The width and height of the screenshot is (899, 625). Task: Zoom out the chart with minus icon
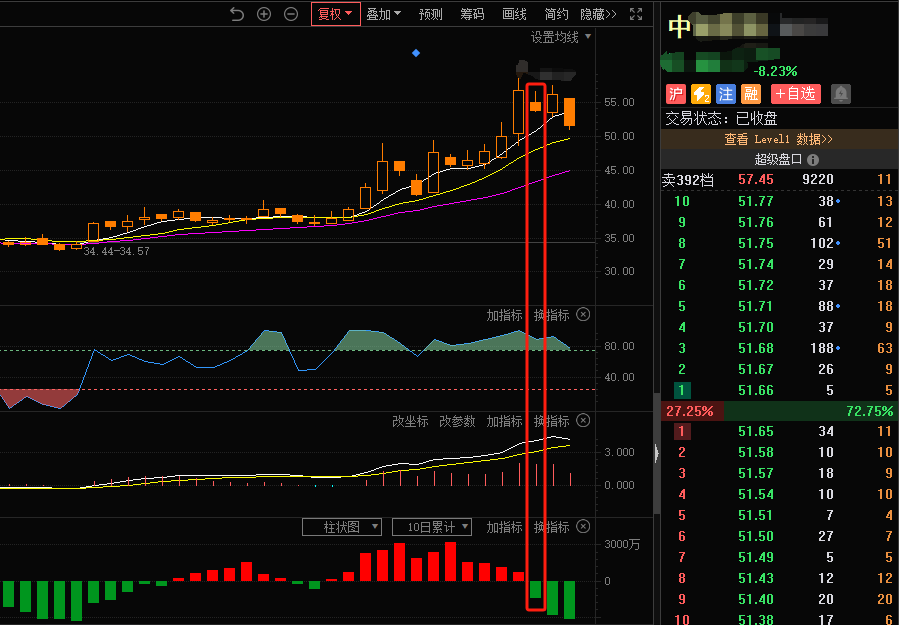pos(291,14)
